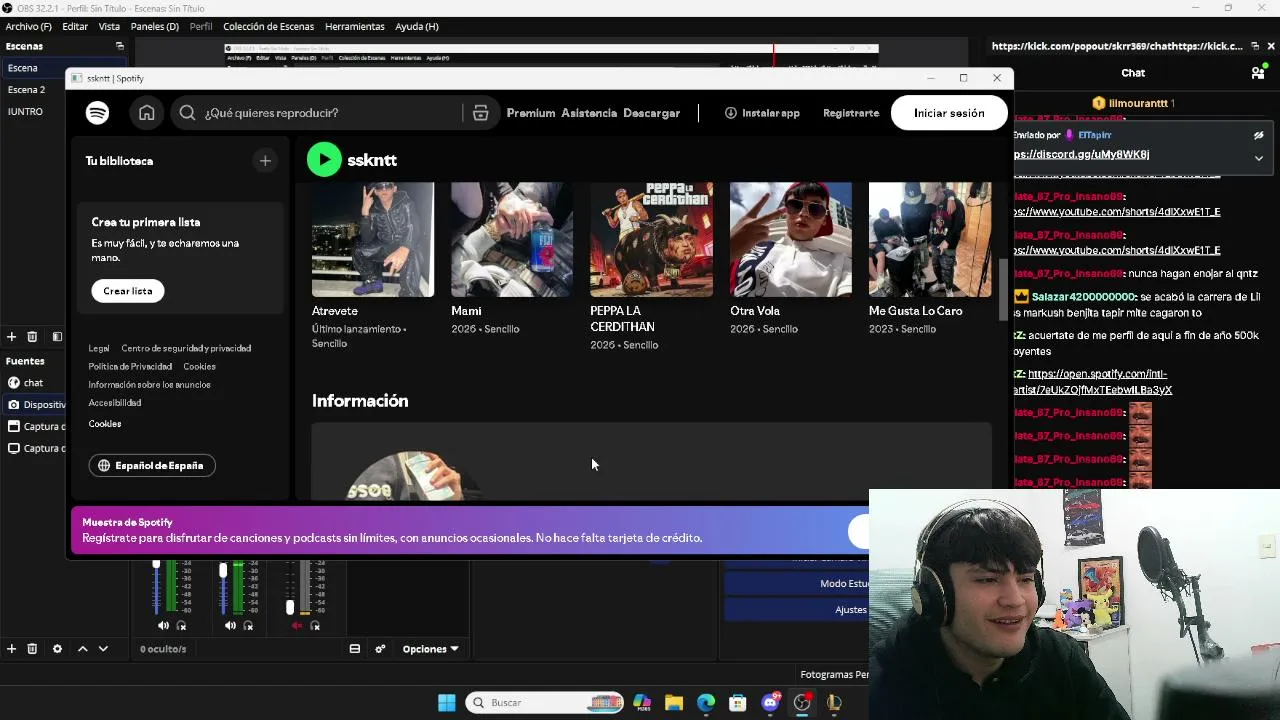This screenshot has width=1280, height=720.
Task: Click Instalar app in Spotify header
Action: click(x=762, y=113)
